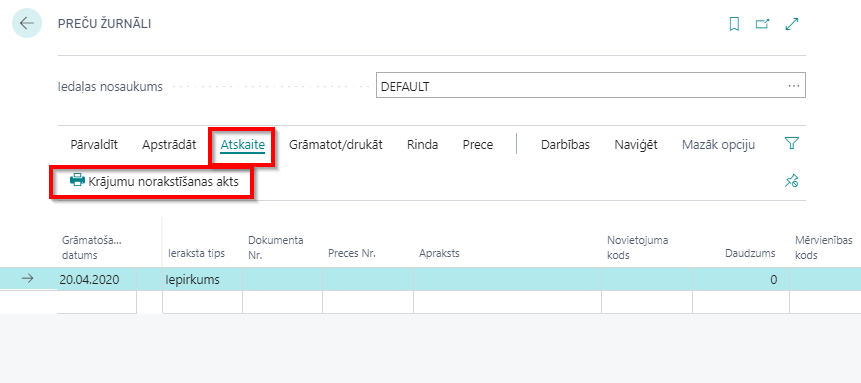
Task: Open the Rinda menu
Action: [422, 145]
